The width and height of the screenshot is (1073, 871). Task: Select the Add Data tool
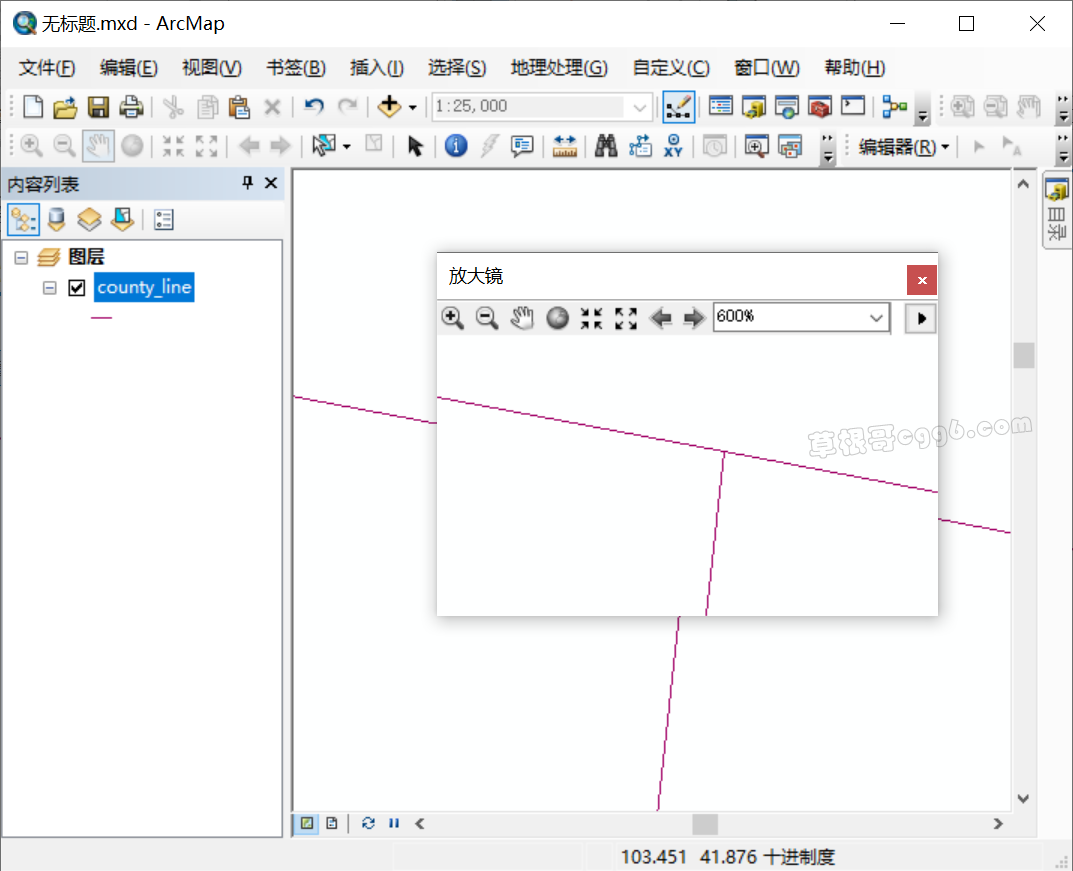389,106
